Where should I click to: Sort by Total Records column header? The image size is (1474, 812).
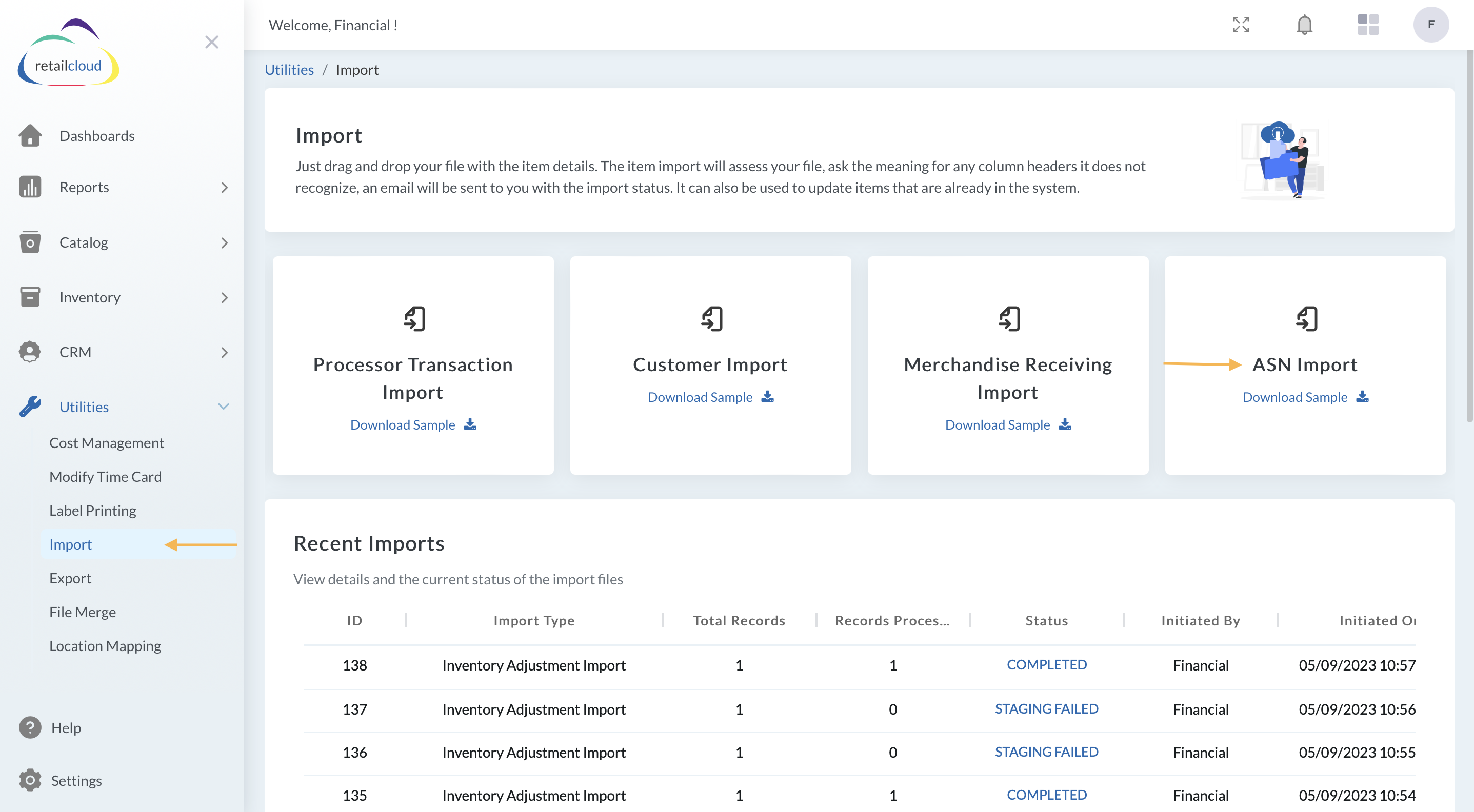tap(739, 620)
